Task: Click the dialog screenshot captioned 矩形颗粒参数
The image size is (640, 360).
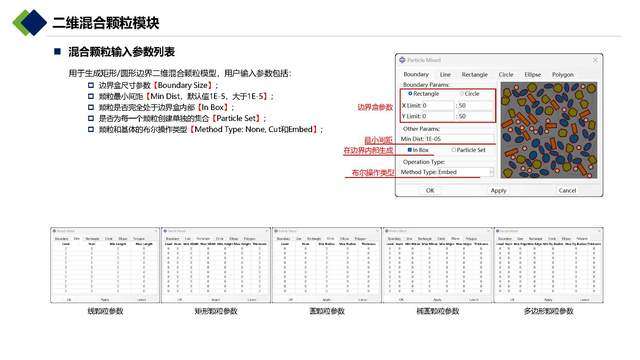Action: [216, 265]
